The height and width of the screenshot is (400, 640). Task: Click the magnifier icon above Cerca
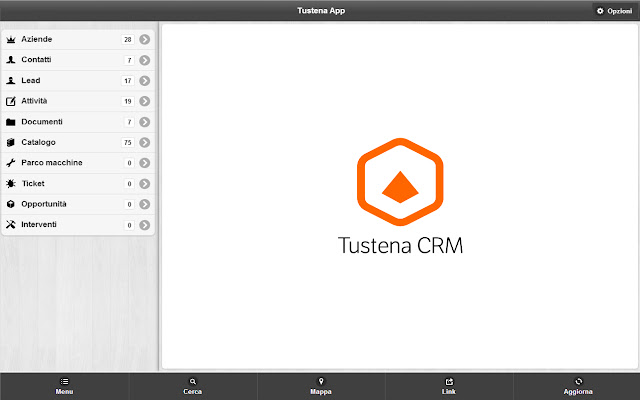click(193, 381)
